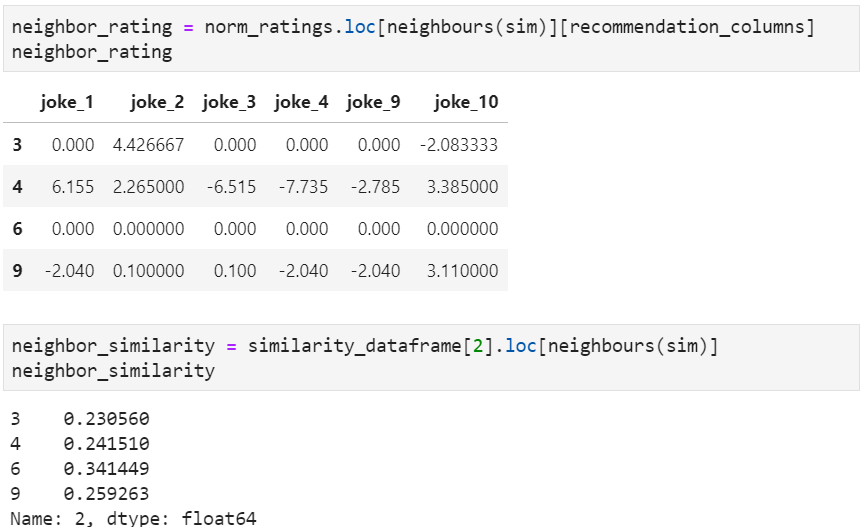Select the 3.385000 table cell
Screen dimensions: 864x527
(460, 187)
